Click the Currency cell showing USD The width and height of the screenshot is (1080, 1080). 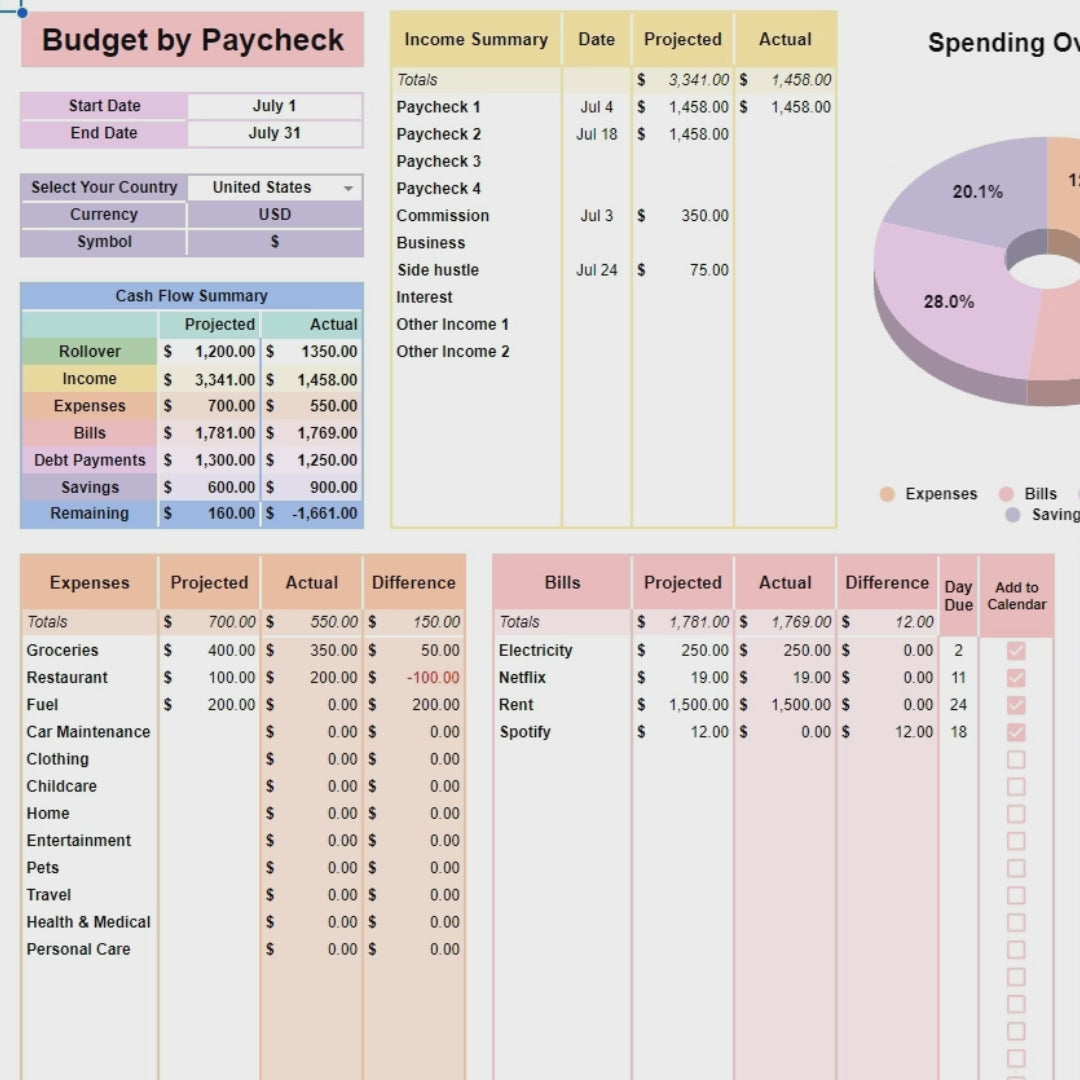point(275,214)
